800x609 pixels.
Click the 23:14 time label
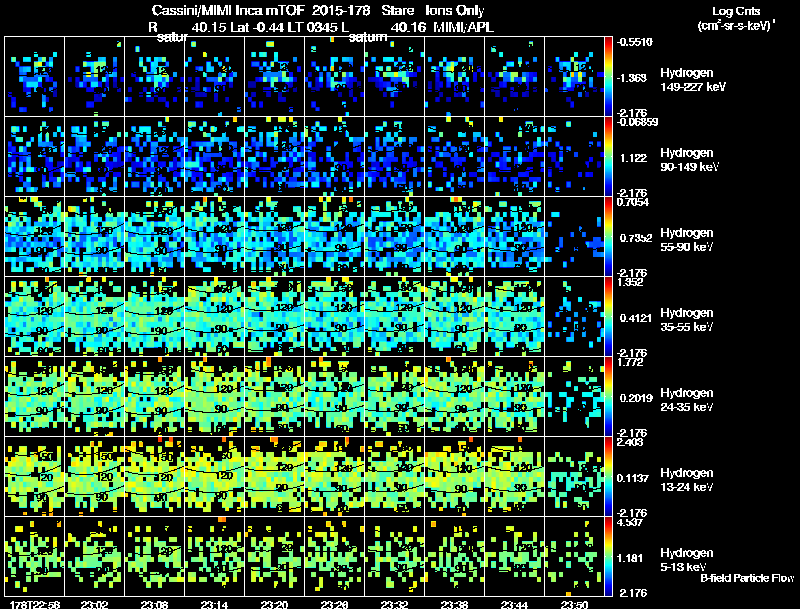point(214,604)
